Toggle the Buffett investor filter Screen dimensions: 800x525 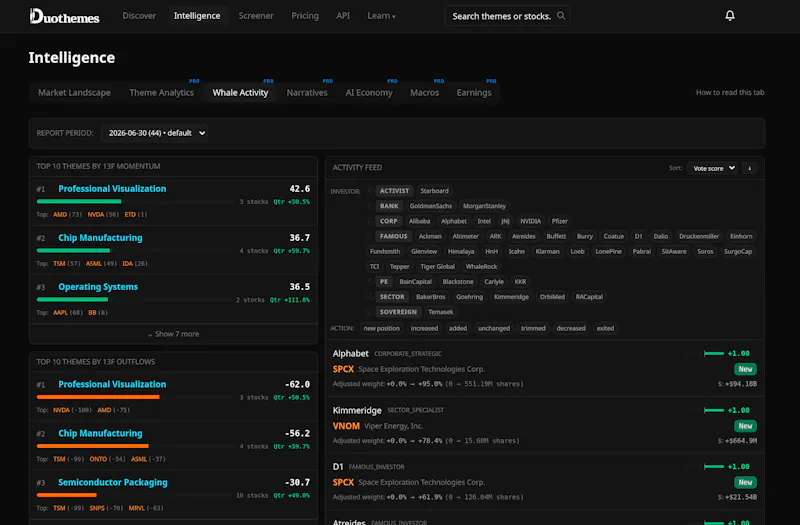[x=556, y=236]
